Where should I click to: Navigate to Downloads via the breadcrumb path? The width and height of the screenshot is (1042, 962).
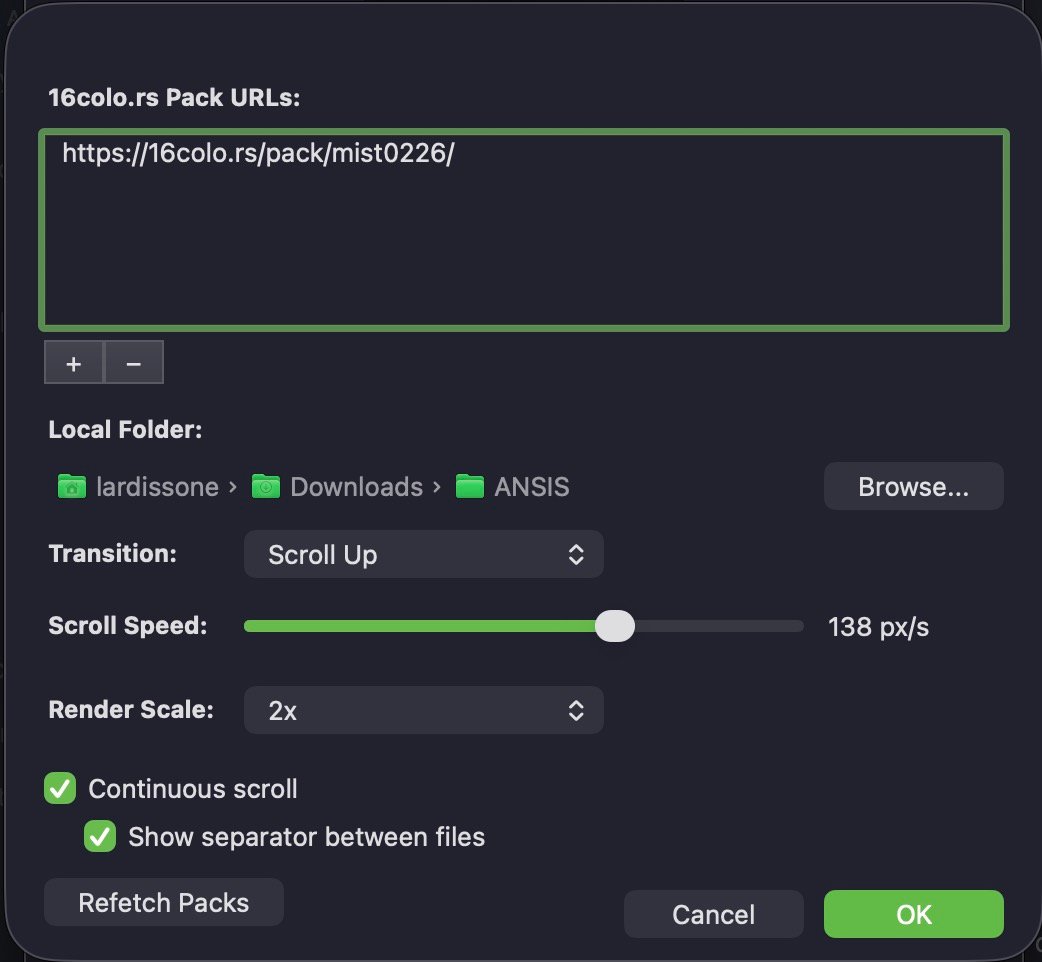tap(356, 486)
